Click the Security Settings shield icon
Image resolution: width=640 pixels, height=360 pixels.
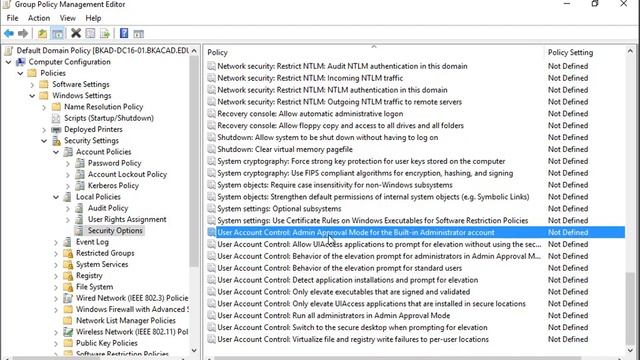(56, 141)
